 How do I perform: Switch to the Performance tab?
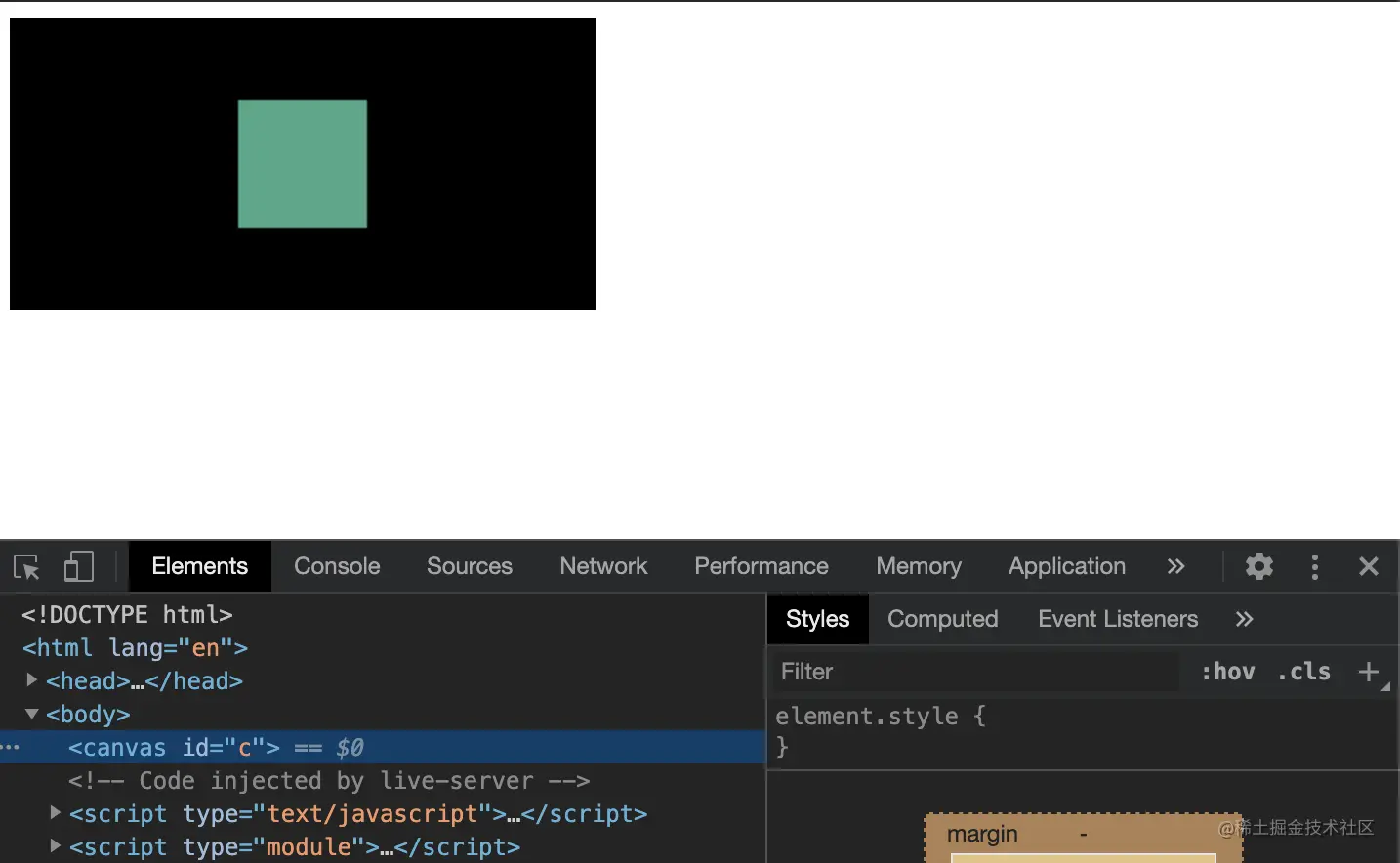(762, 566)
